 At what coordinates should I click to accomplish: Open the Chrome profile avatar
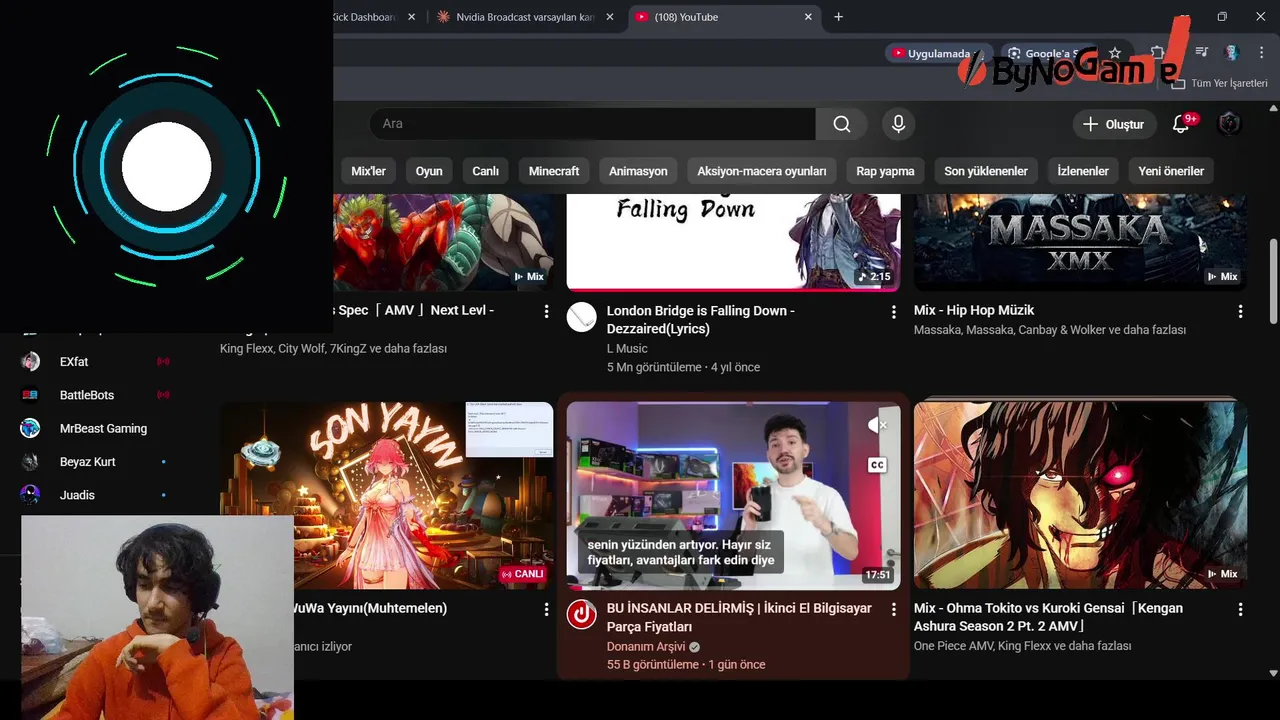[x=1232, y=53]
